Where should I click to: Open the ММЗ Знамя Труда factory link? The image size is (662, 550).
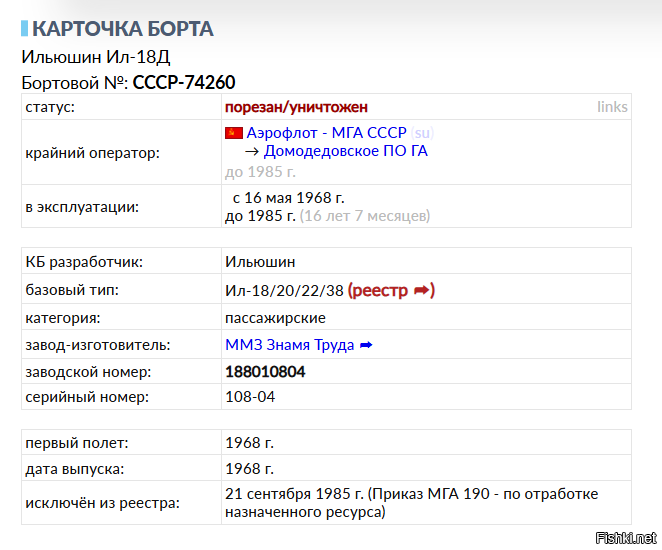click(290, 345)
